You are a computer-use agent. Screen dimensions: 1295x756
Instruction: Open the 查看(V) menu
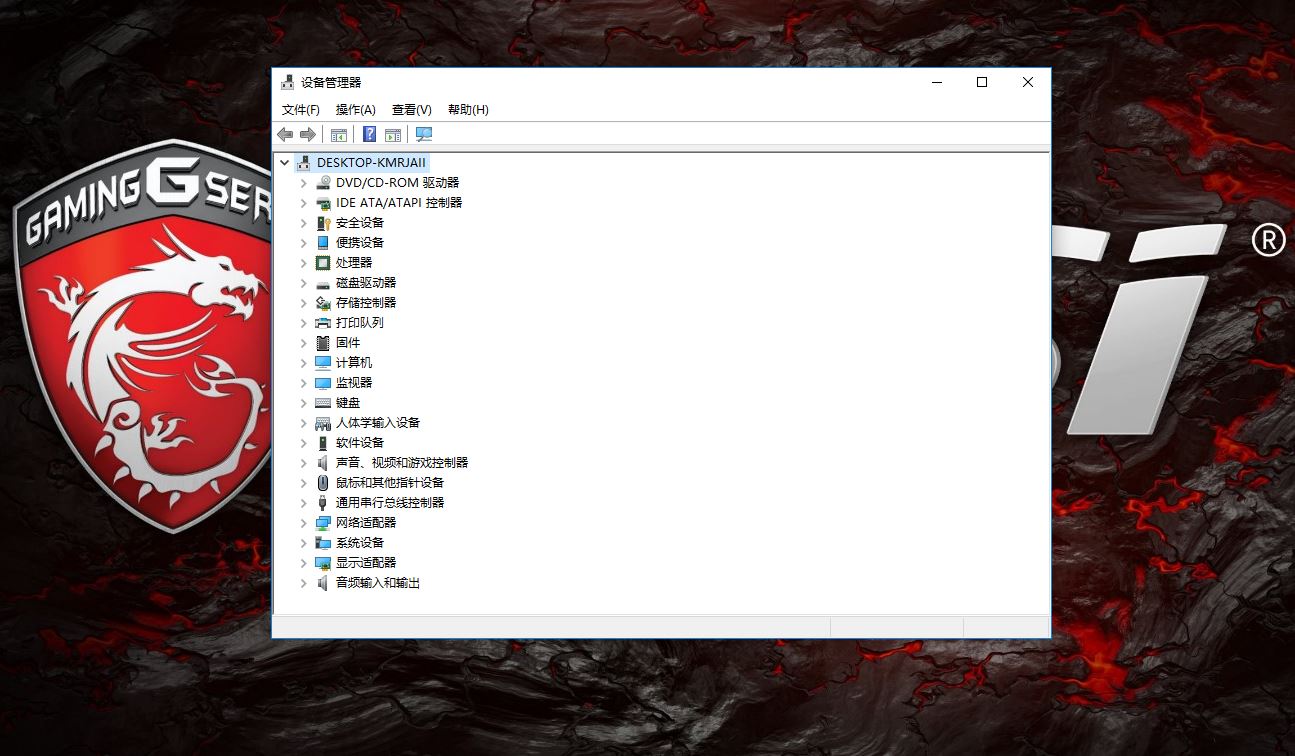tap(412, 110)
